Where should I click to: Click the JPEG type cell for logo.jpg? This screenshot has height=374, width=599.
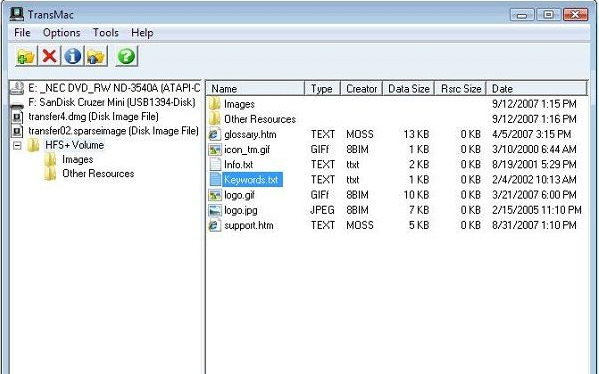coord(322,210)
